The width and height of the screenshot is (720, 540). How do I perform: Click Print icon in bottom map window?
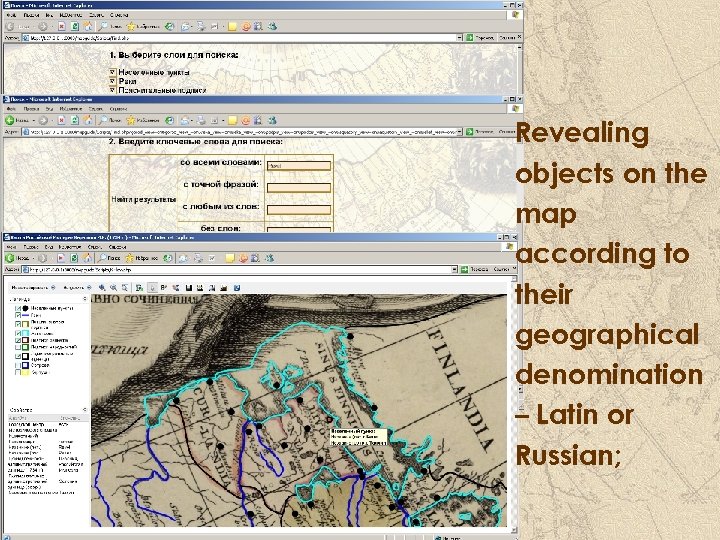[x=198, y=258]
